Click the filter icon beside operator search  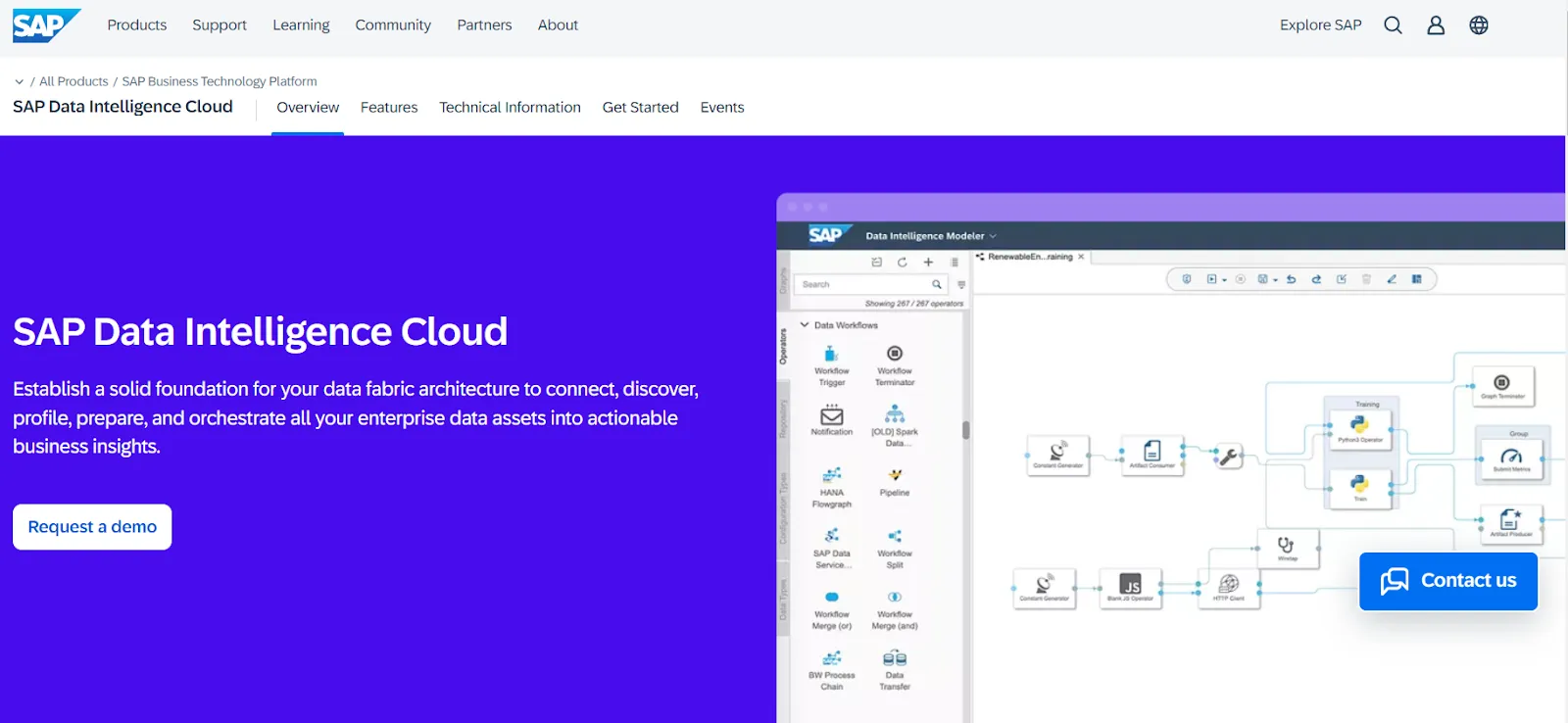tap(961, 284)
